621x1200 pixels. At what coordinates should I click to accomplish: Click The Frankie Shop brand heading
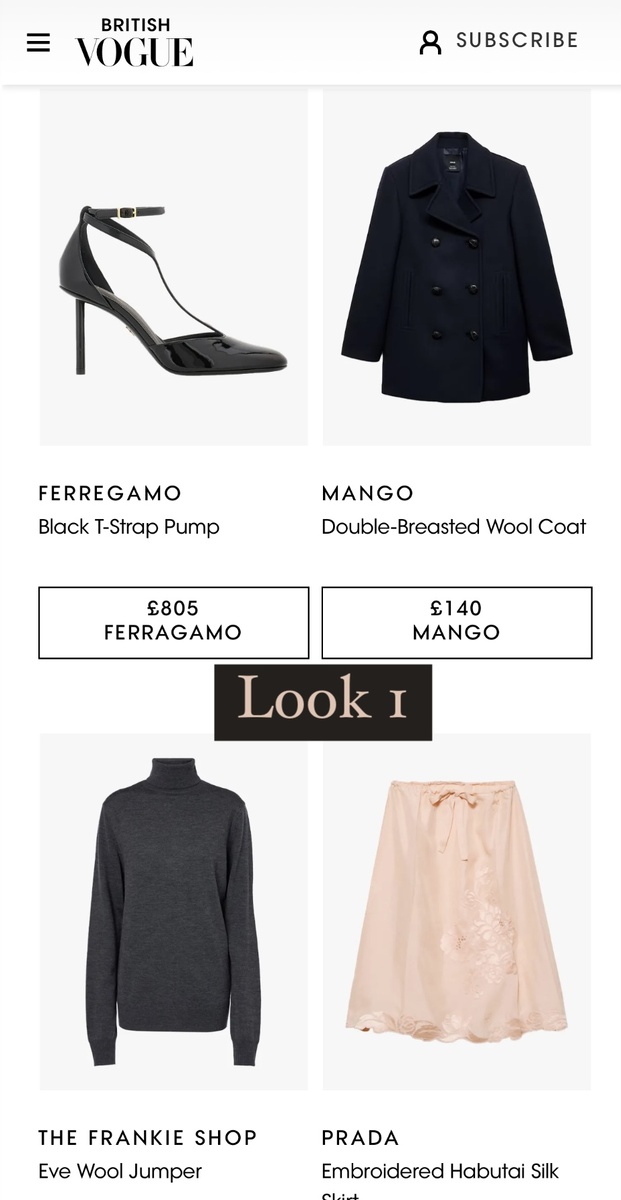click(148, 1138)
